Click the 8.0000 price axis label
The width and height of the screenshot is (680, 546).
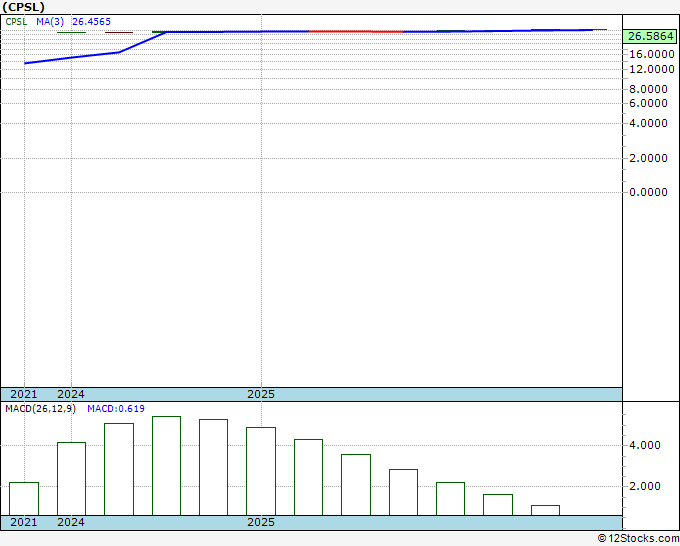648,89
